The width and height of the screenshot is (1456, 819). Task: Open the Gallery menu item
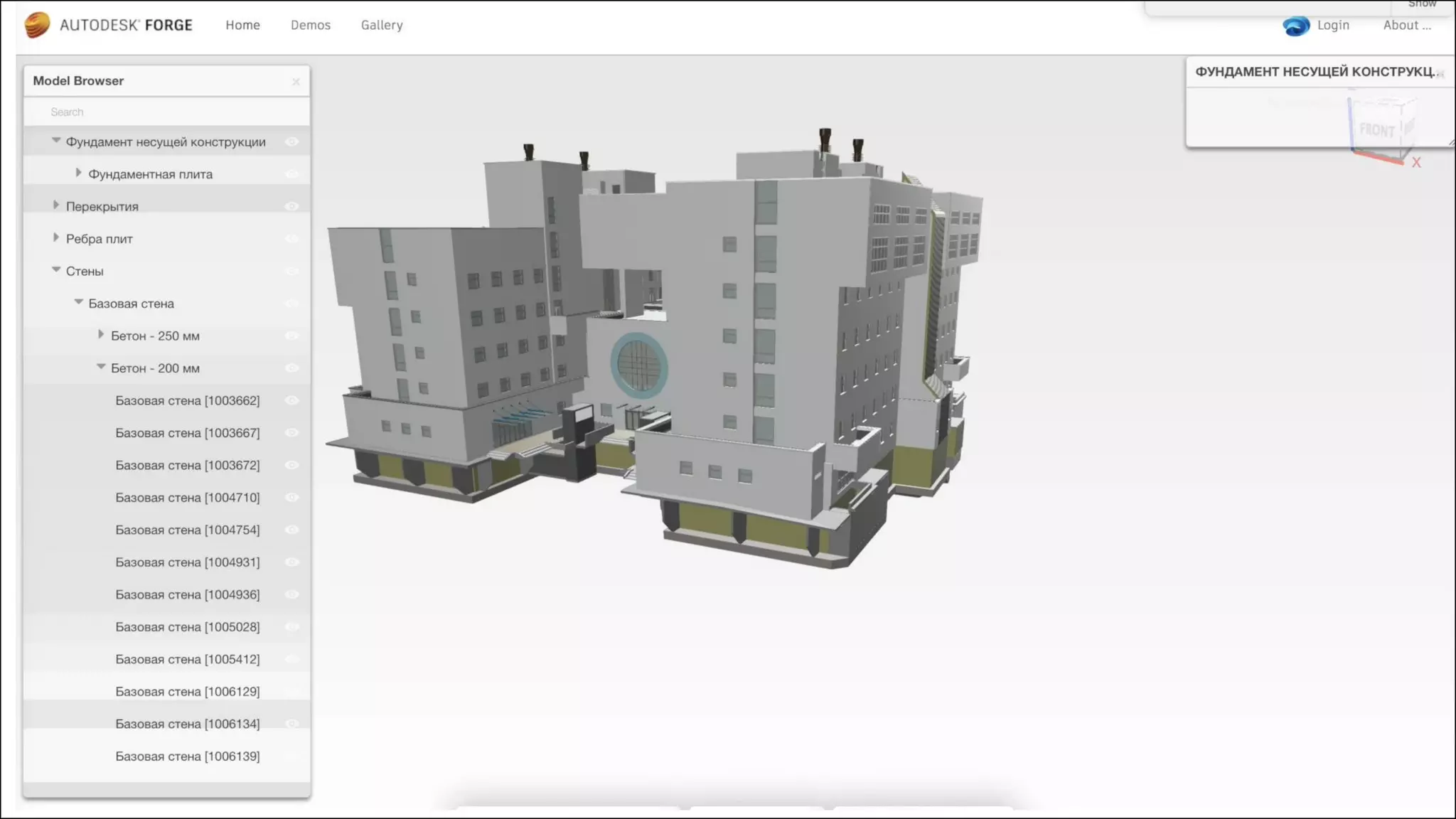[381, 25]
